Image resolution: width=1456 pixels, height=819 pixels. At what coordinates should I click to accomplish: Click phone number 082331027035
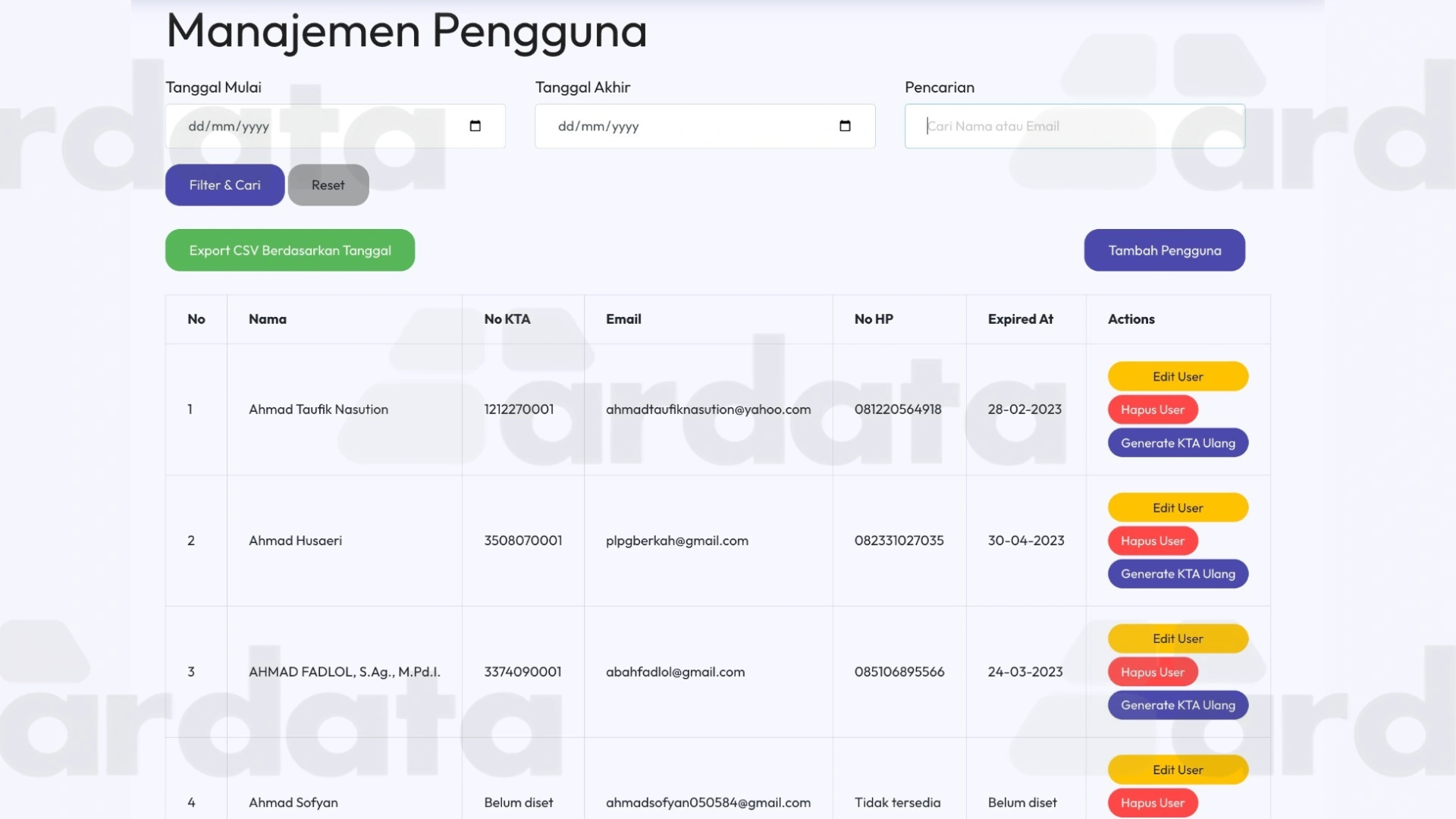point(899,541)
